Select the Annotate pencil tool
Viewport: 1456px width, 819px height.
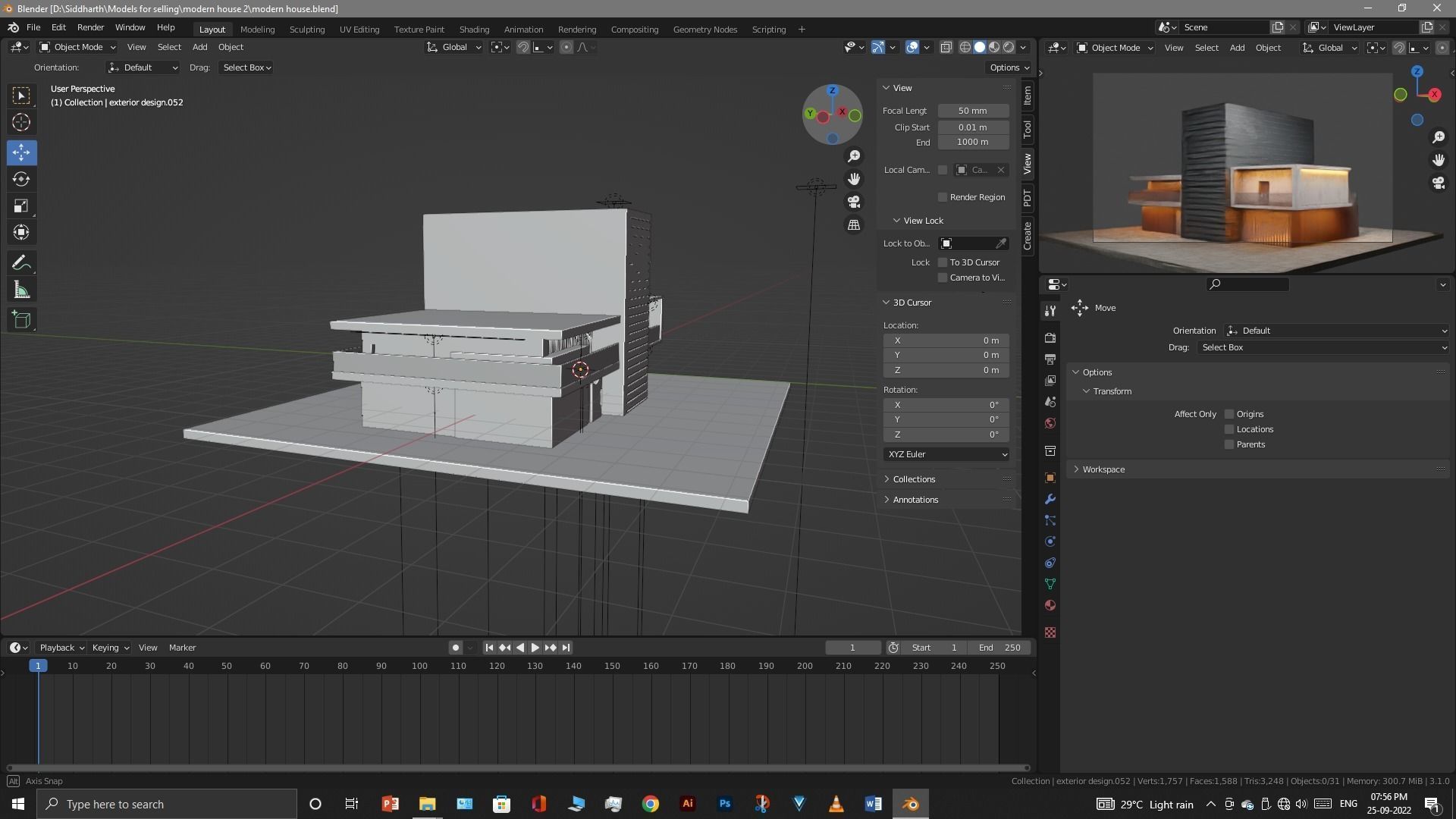tap(21, 263)
